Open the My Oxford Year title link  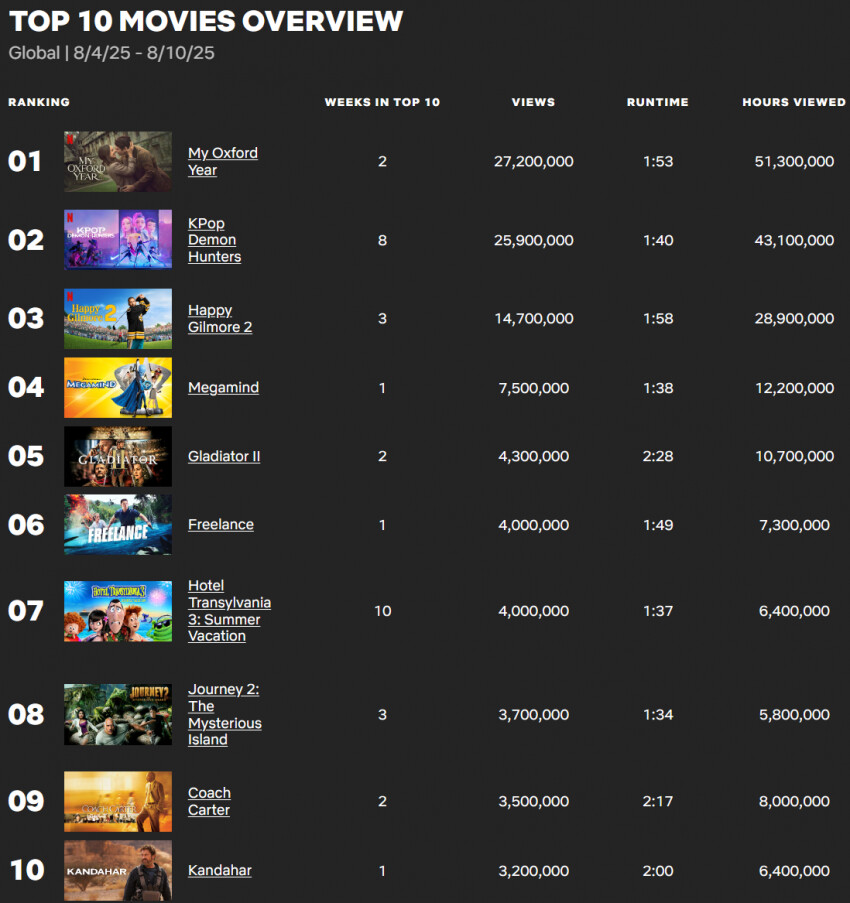[223, 161]
